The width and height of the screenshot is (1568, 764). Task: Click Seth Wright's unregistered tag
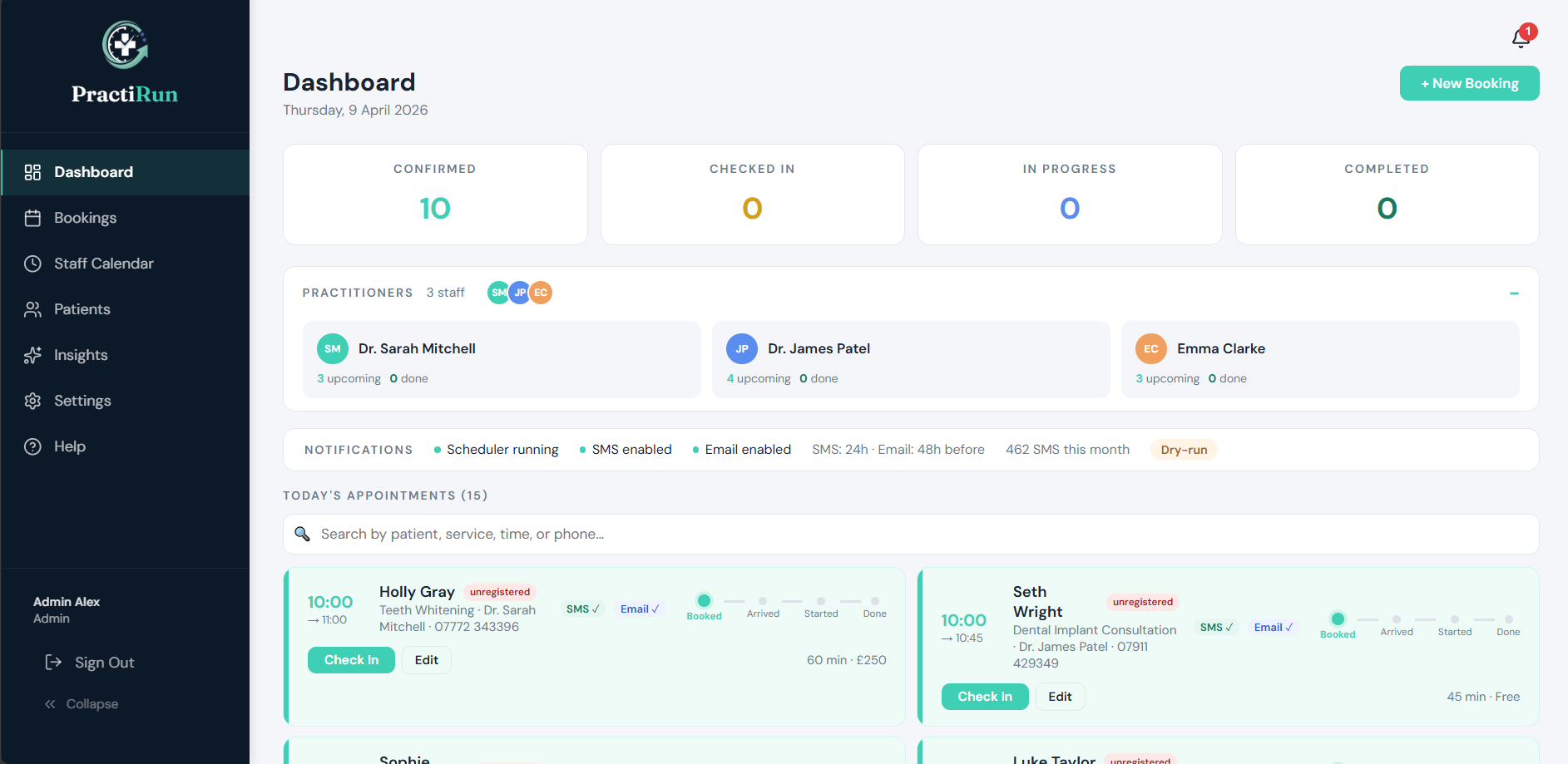pos(1143,602)
